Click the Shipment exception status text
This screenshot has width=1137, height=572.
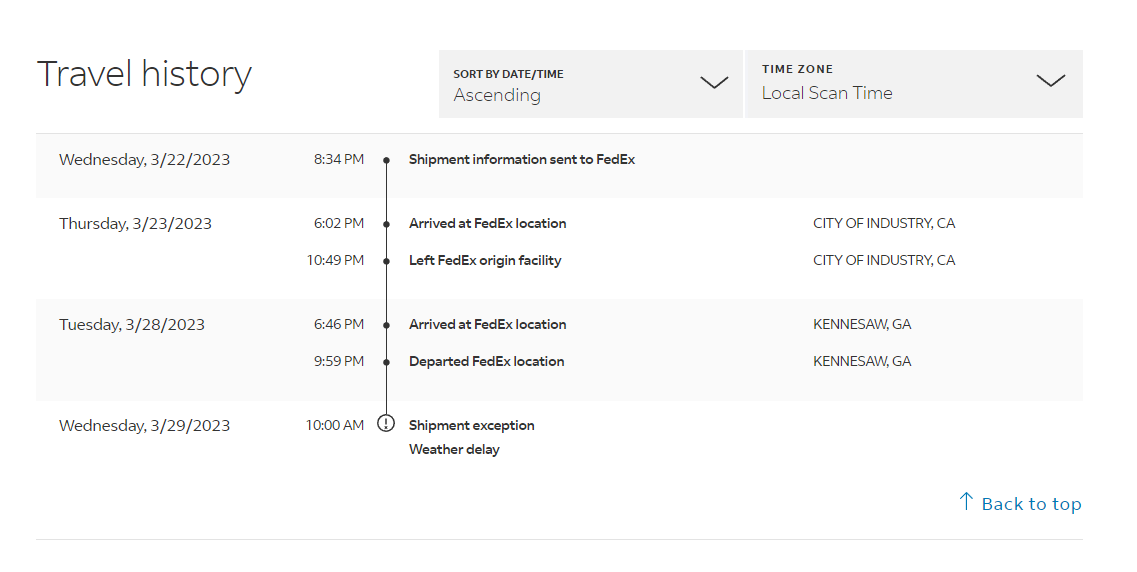coord(471,425)
